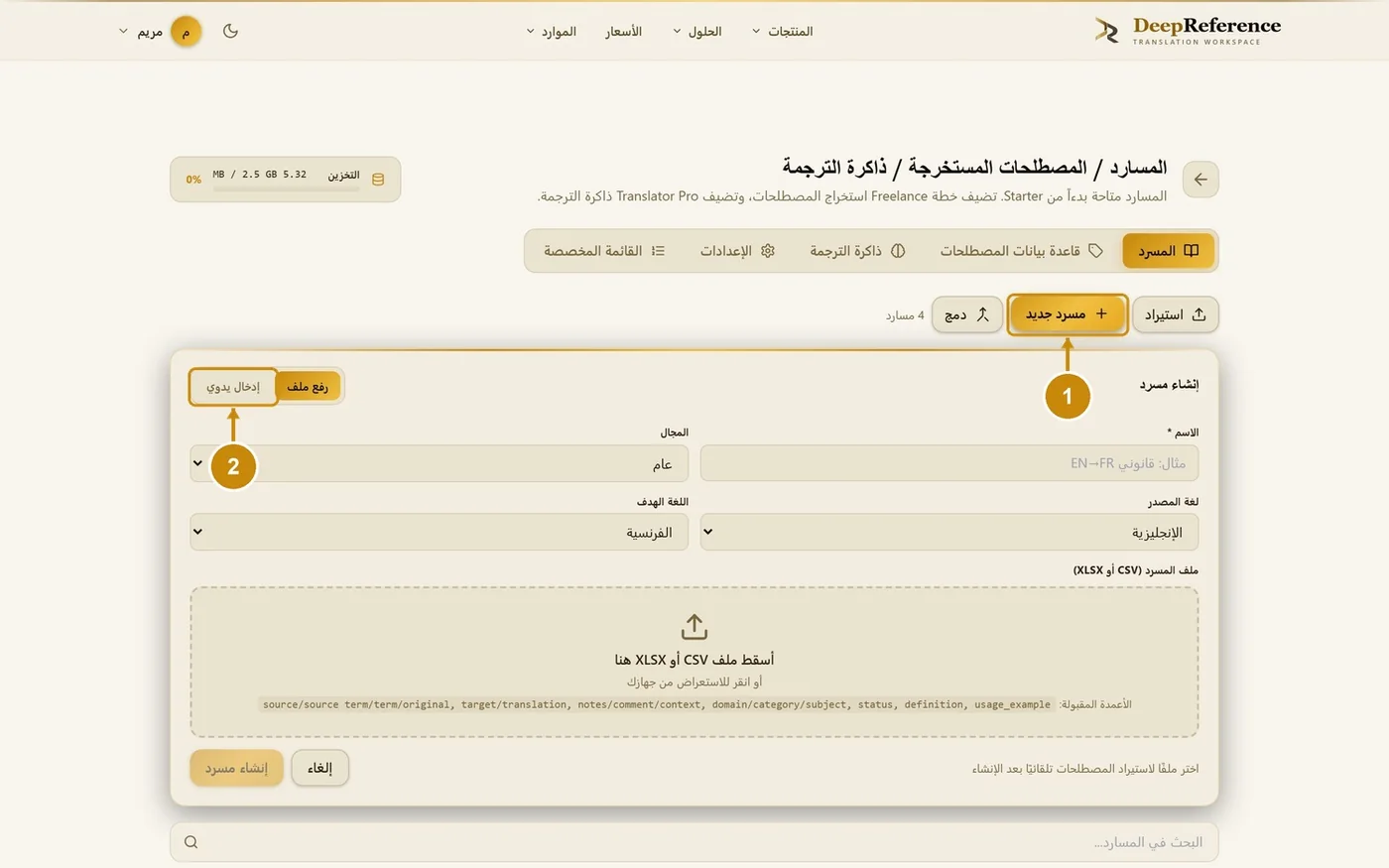Toggle dark mode moon icon
Image resolution: width=1389 pixels, height=868 pixels.
click(230, 31)
